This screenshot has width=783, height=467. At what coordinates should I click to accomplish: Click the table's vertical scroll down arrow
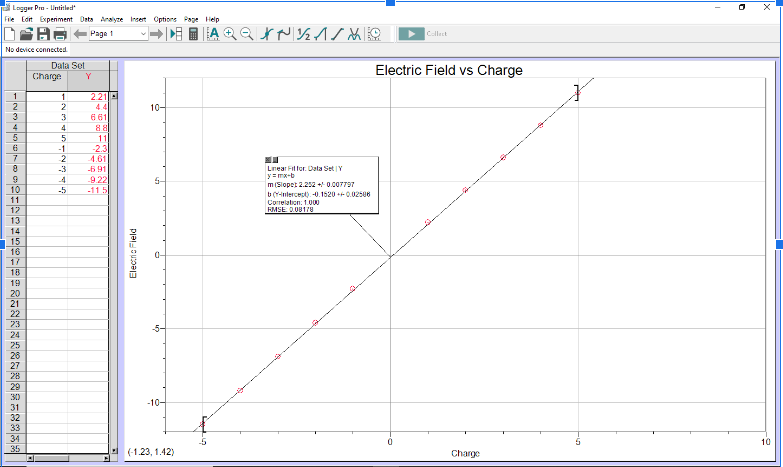coord(114,451)
